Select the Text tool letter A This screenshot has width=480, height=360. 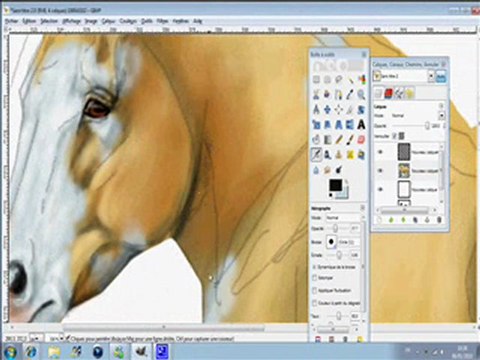tap(361, 125)
